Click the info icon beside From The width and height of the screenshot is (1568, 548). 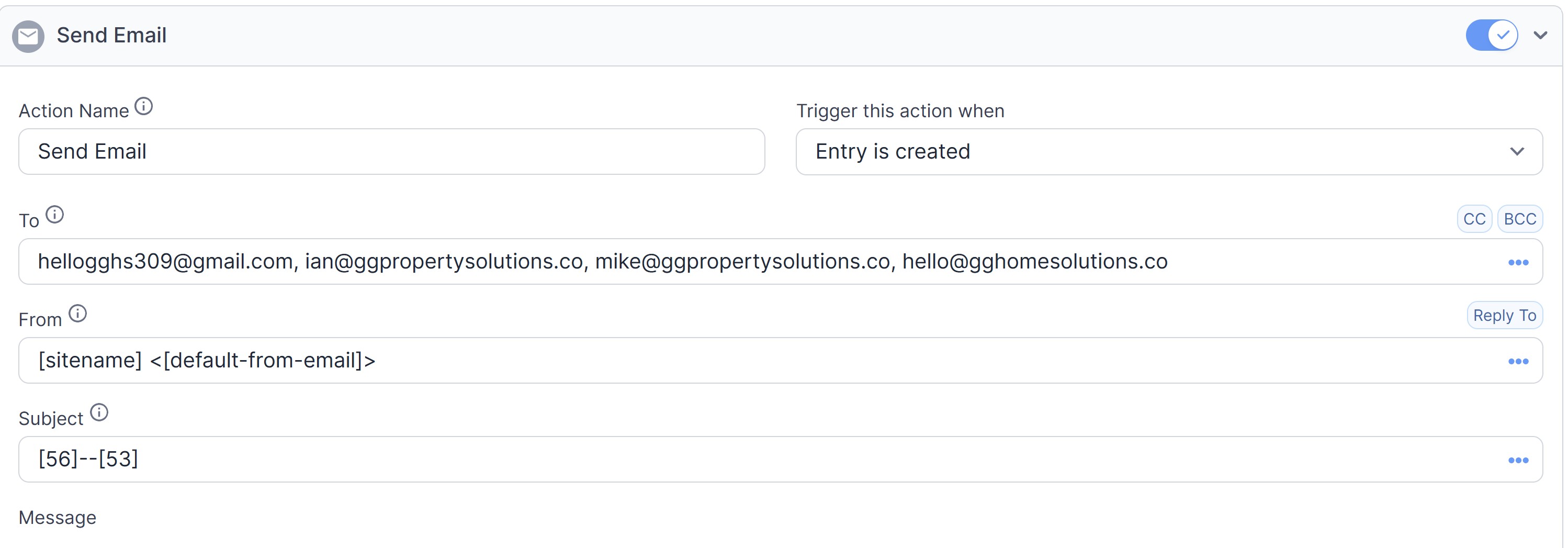click(77, 314)
